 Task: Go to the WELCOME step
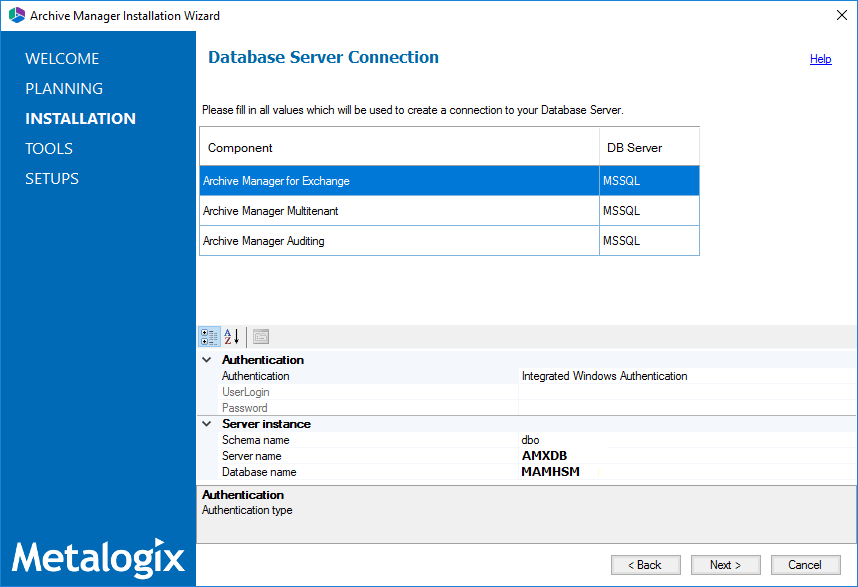pyautogui.click(x=62, y=59)
